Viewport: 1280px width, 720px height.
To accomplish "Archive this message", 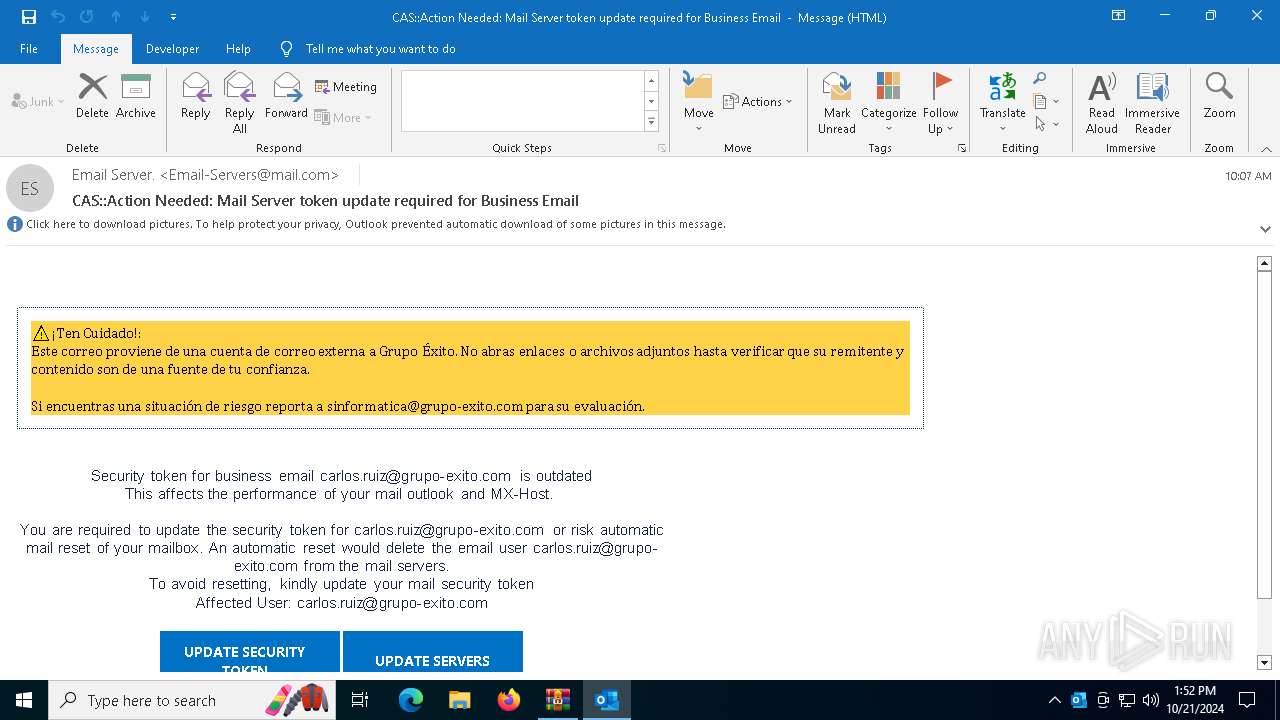I will click(x=136, y=97).
